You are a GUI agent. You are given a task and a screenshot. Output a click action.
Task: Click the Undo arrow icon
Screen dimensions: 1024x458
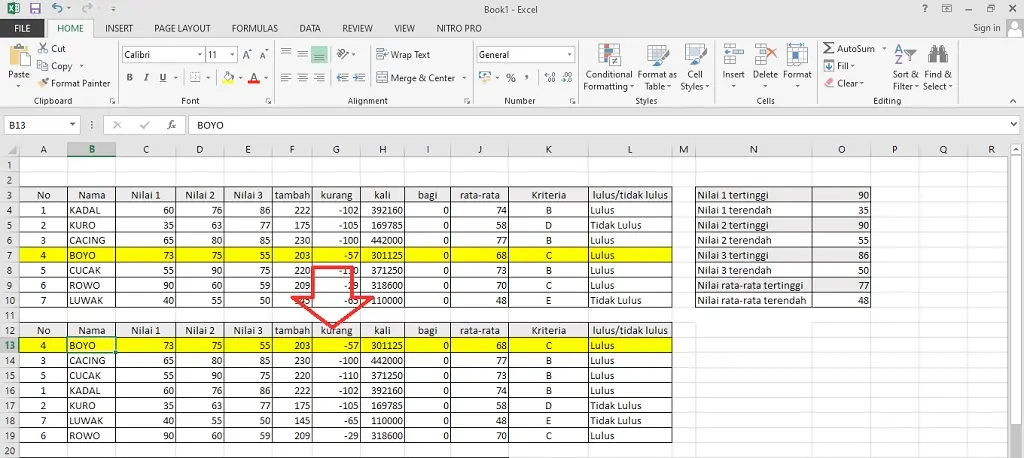pos(57,9)
